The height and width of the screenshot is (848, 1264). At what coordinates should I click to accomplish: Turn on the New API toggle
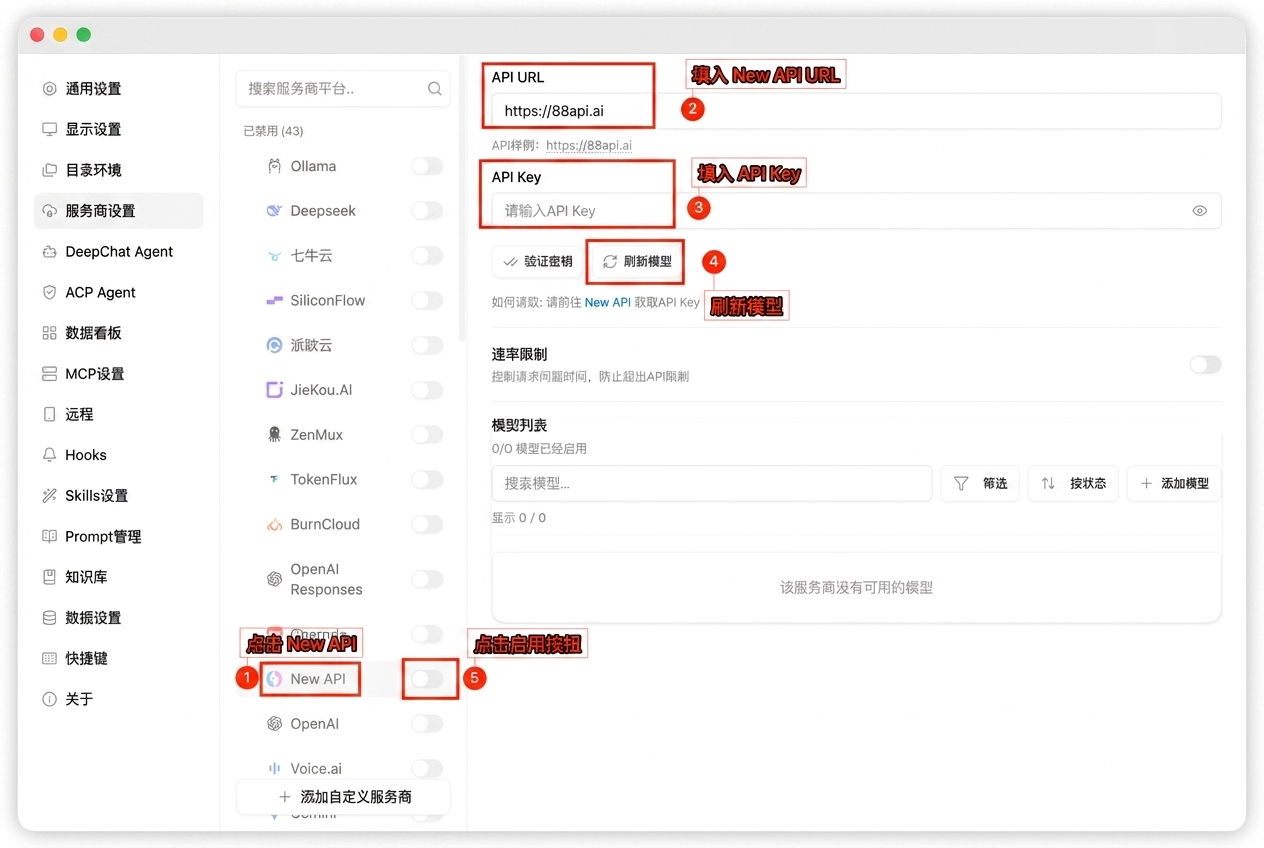pyautogui.click(x=427, y=679)
